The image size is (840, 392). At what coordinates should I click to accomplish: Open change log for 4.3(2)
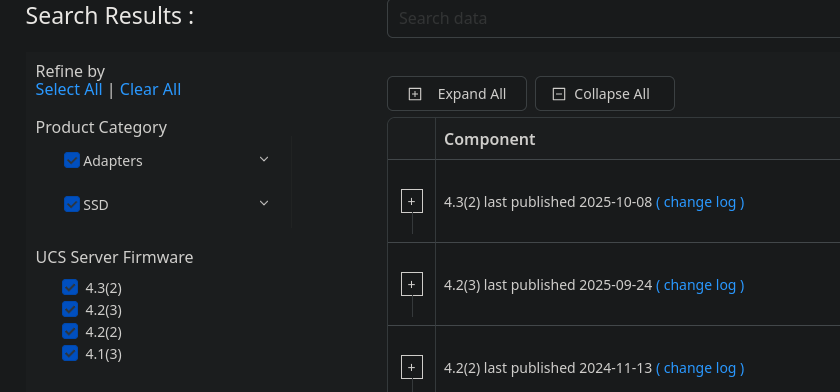tap(700, 202)
